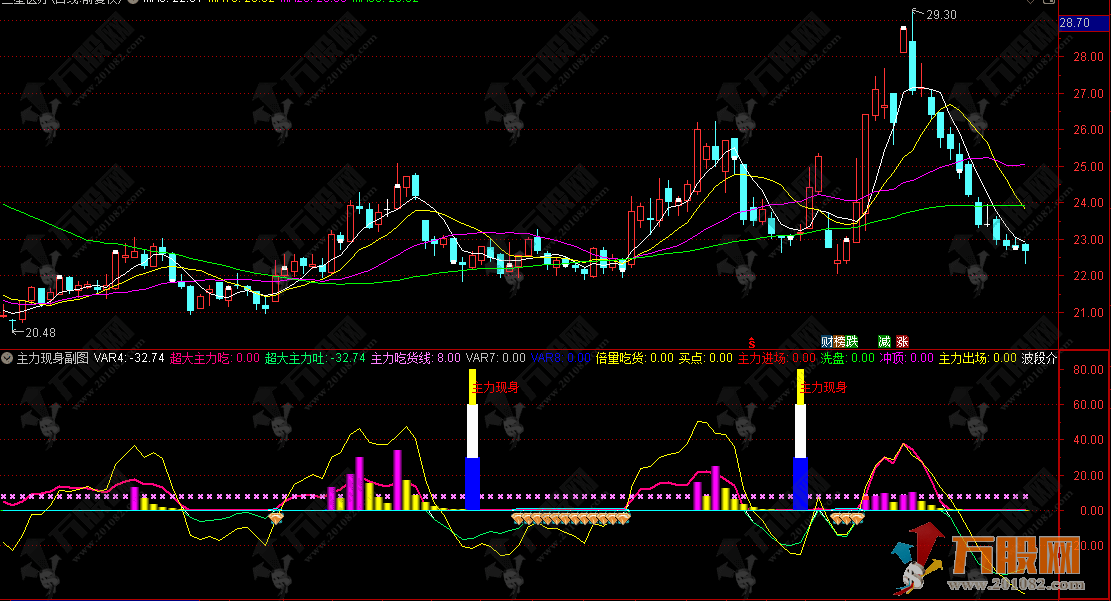Click the red $ marker on chart
This screenshot has height=601, width=1111.
752,341
